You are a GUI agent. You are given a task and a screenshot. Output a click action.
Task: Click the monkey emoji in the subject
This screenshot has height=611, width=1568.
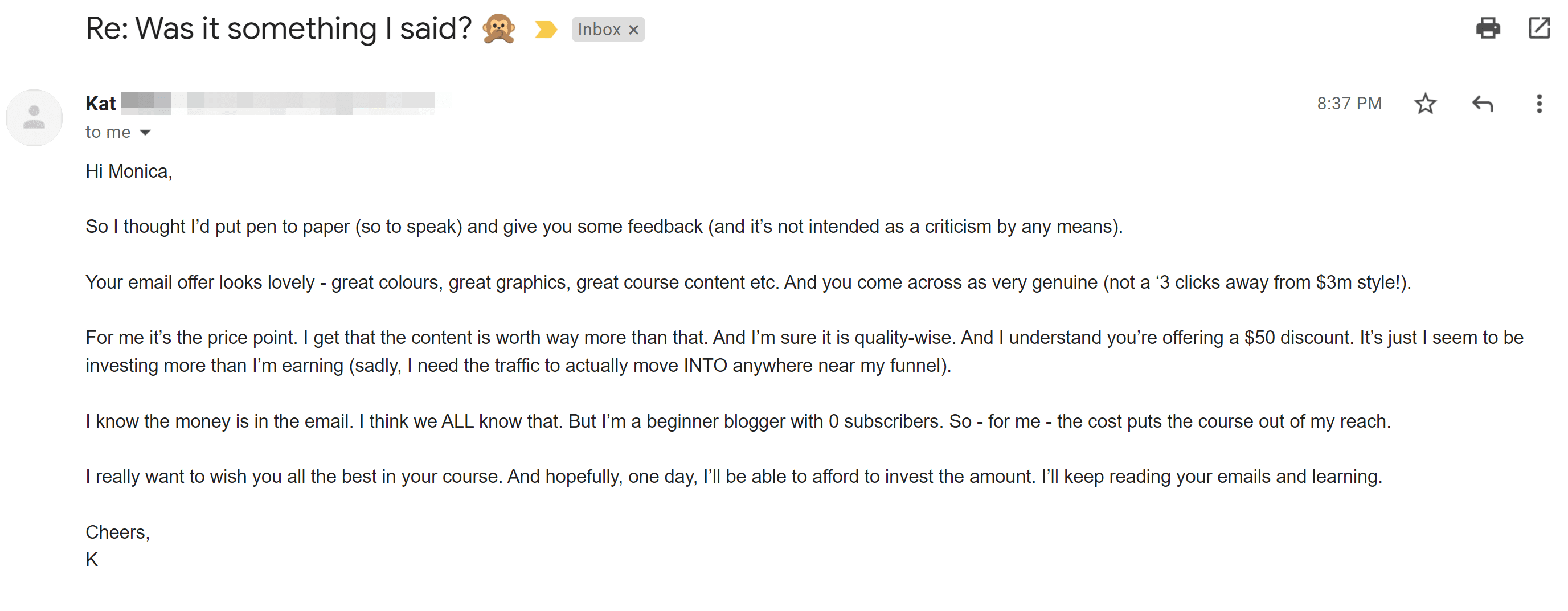pyautogui.click(x=500, y=28)
